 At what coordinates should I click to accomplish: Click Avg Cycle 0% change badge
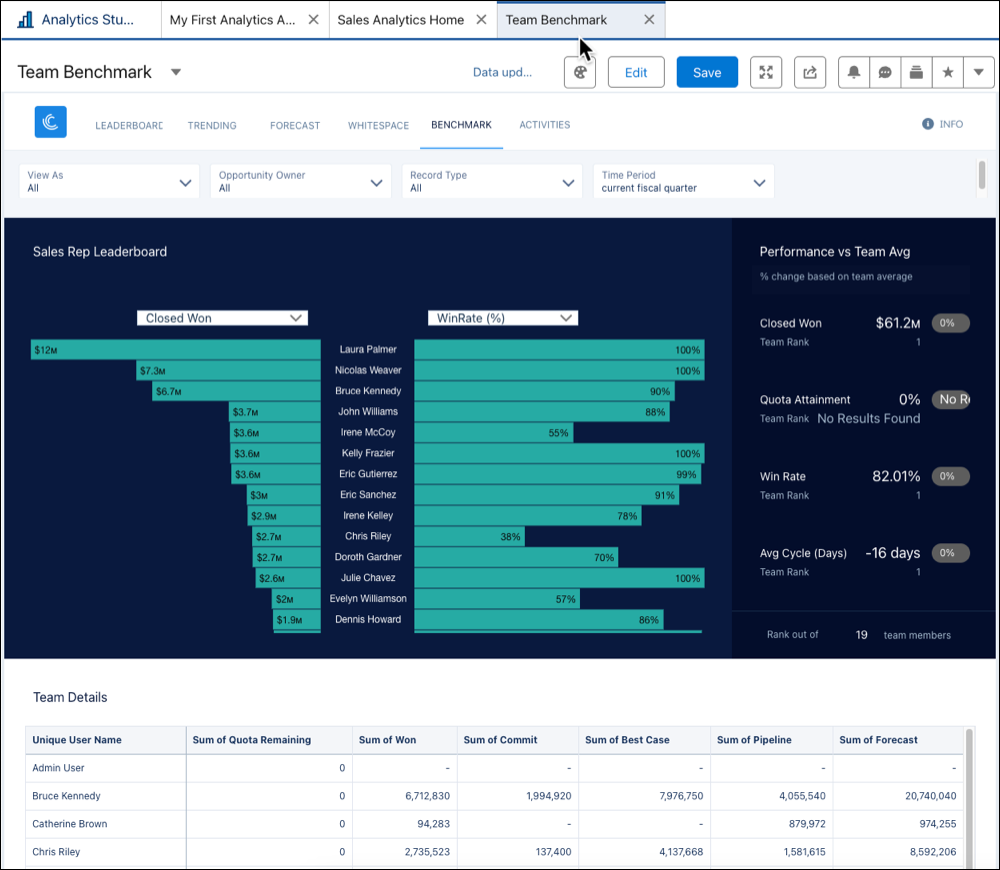950,553
